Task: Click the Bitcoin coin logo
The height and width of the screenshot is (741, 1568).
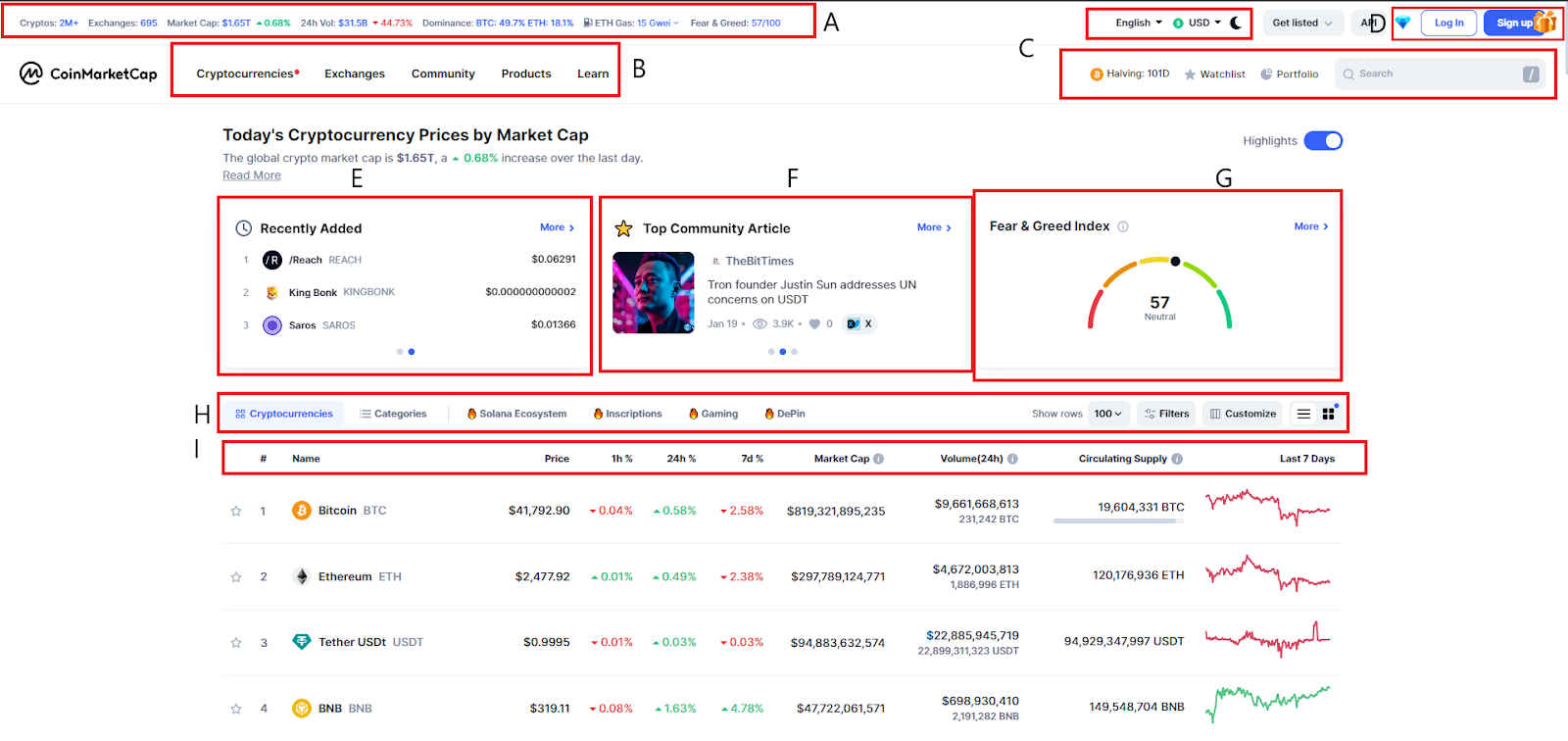Action: [302, 511]
